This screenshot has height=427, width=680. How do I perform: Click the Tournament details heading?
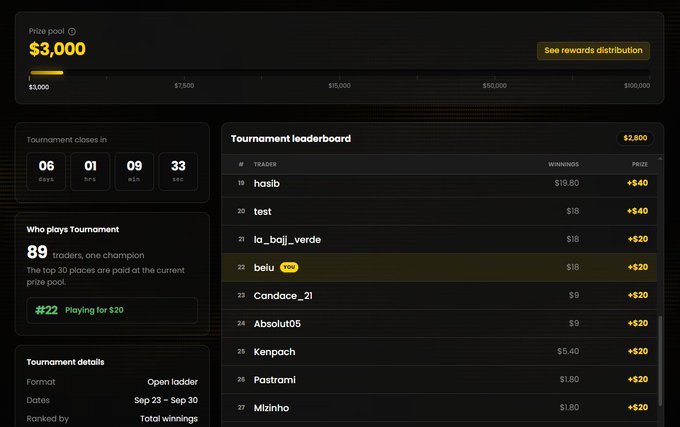[x=65, y=362]
